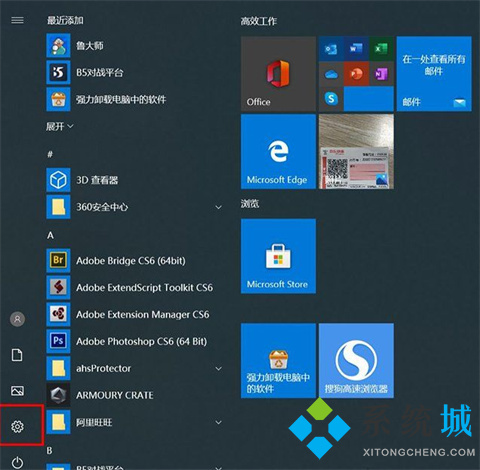Launch the 鲁大师 app icon
The image size is (480, 470).
click(x=58, y=46)
